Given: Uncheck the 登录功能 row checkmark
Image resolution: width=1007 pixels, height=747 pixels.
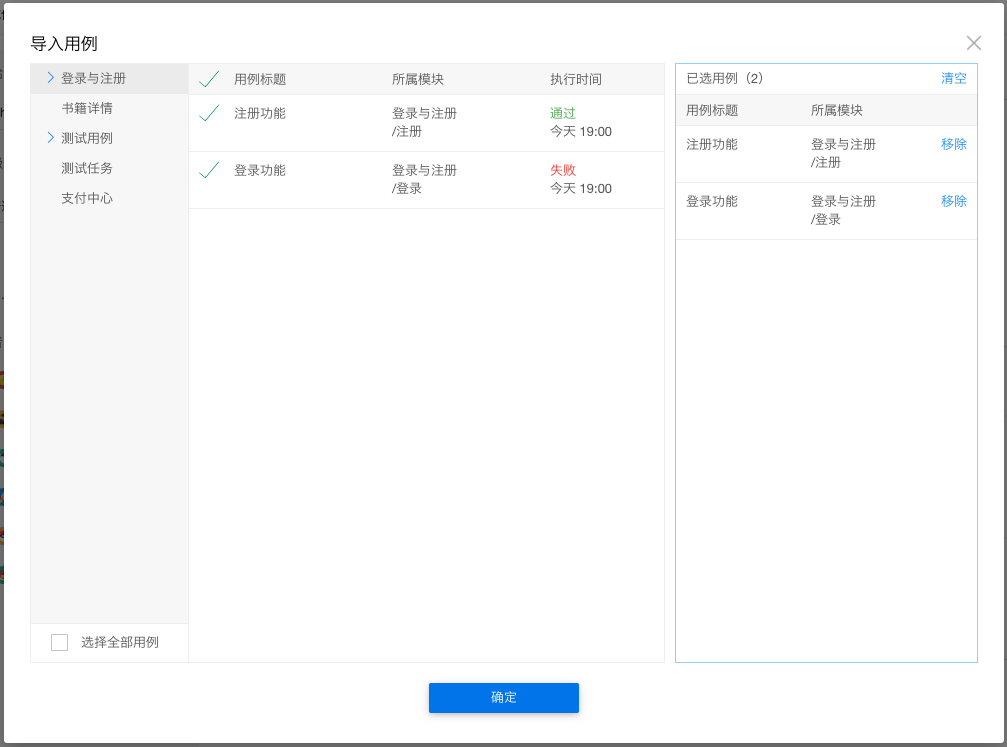Looking at the screenshot, I should [x=209, y=171].
